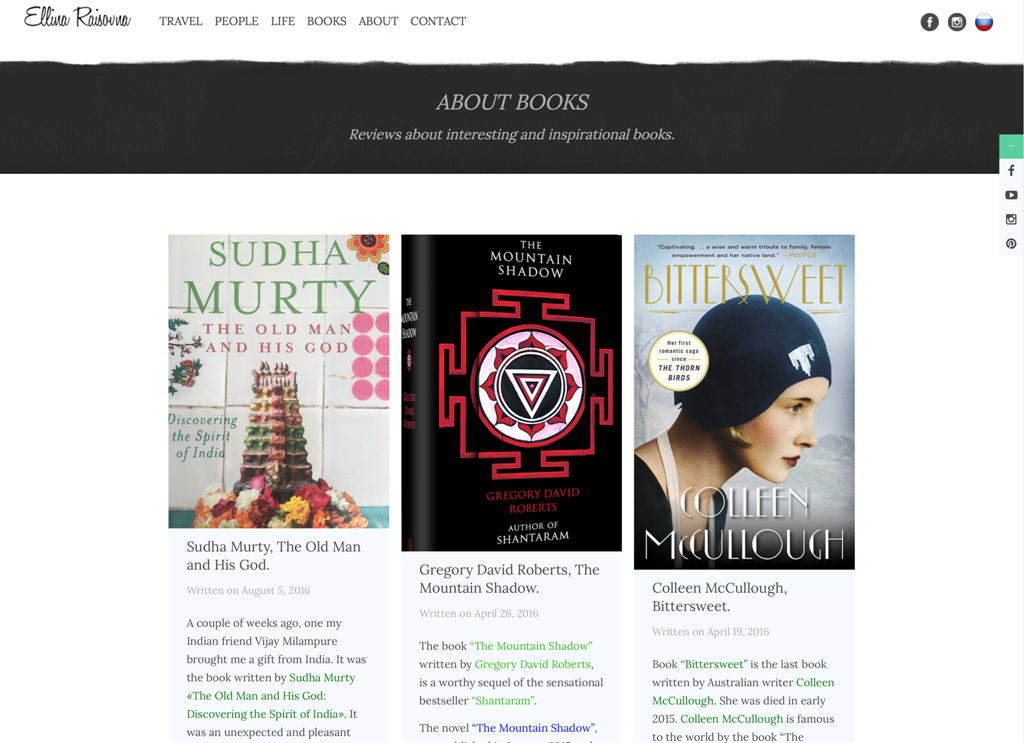Open the PEOPLE menu item
1024x743 pixels.
tap(236, 22)
